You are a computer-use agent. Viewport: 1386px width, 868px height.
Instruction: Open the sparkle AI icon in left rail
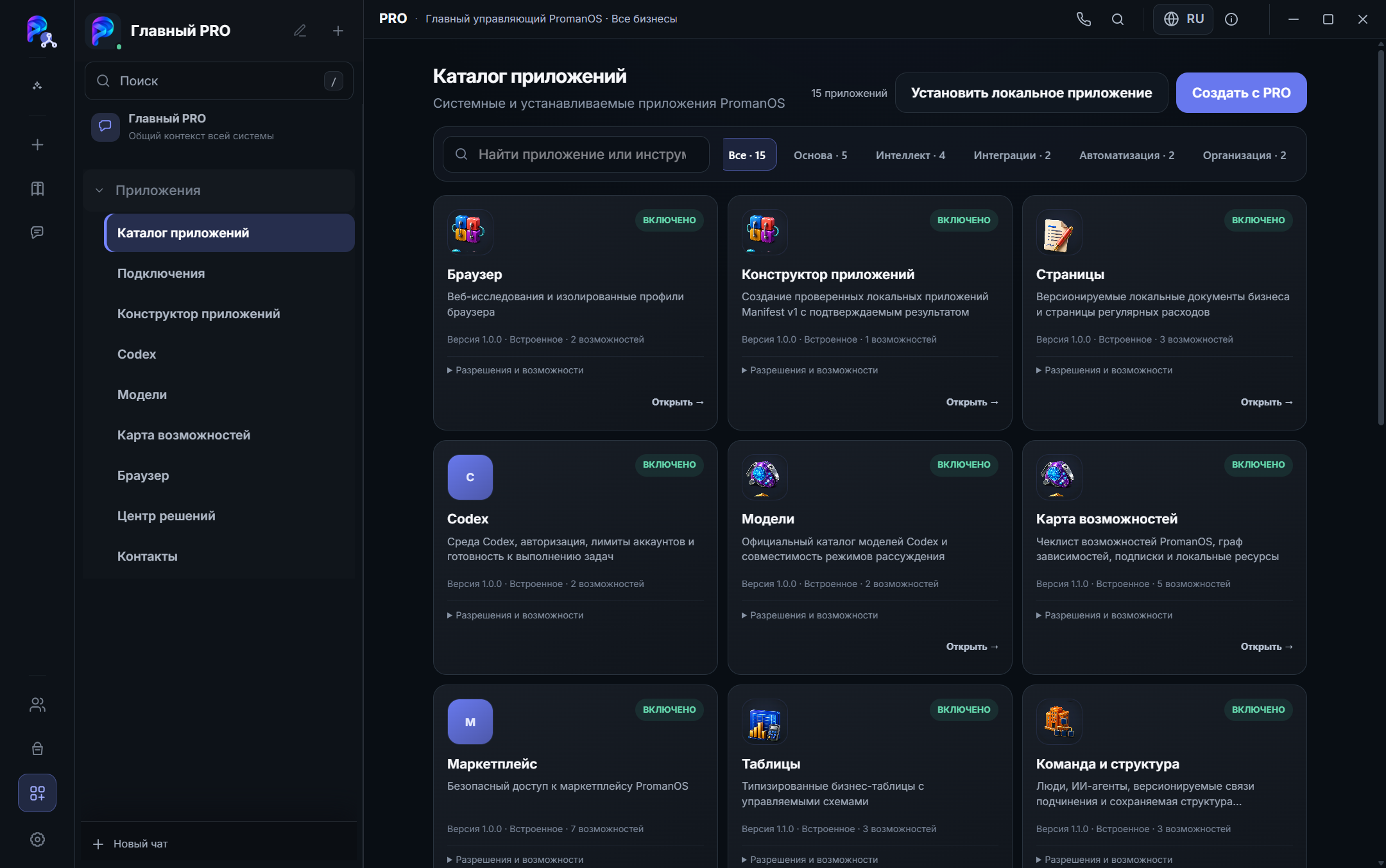(x=37, y=85)
